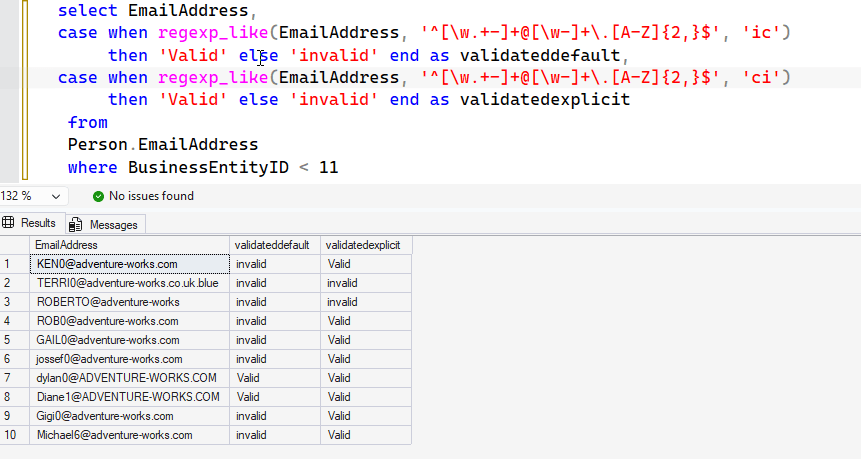Click the No issues found status text

151,196
